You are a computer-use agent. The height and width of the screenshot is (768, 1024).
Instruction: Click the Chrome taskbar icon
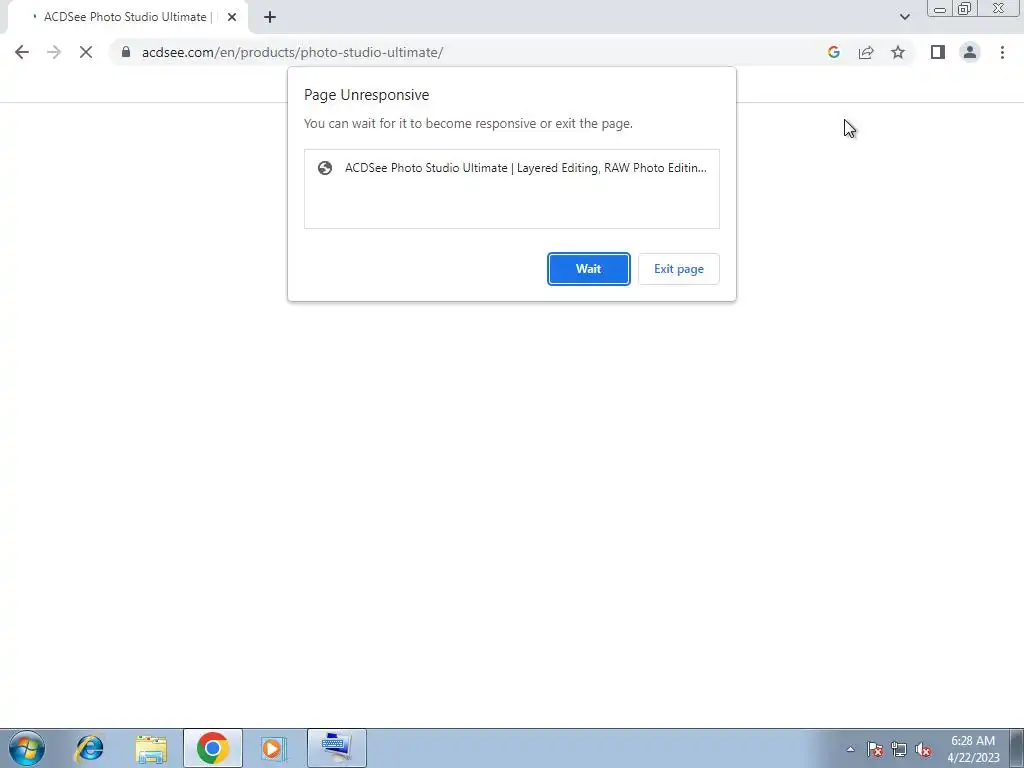213,748
